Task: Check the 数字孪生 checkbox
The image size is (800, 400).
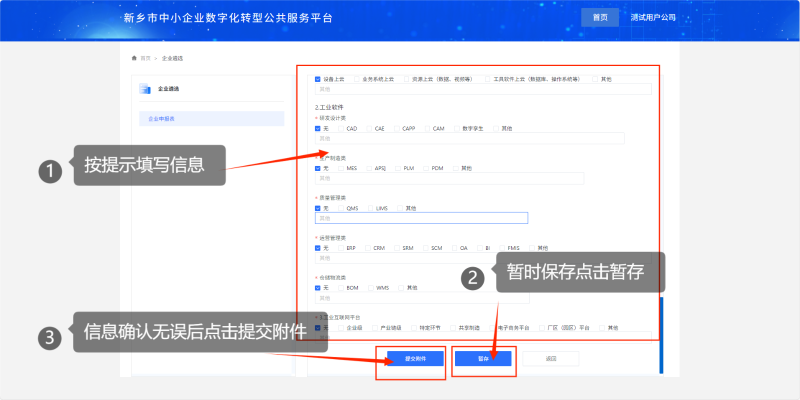Action: (x=456, y=129)
